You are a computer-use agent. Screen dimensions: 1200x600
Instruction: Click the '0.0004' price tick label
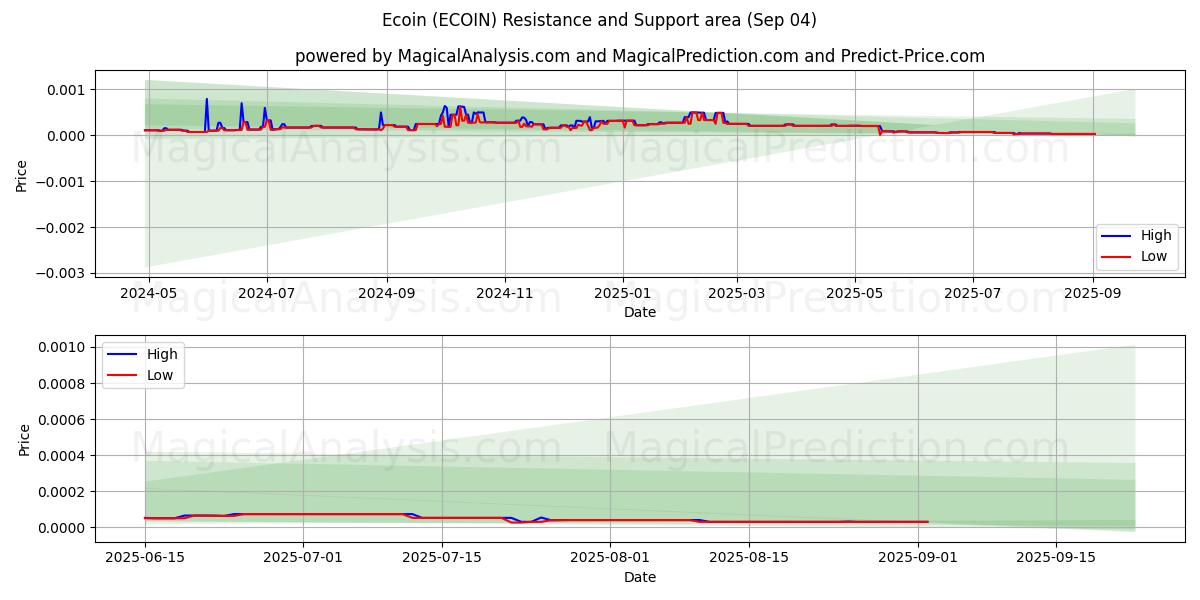pyautogui.click(x=63, y=455)
